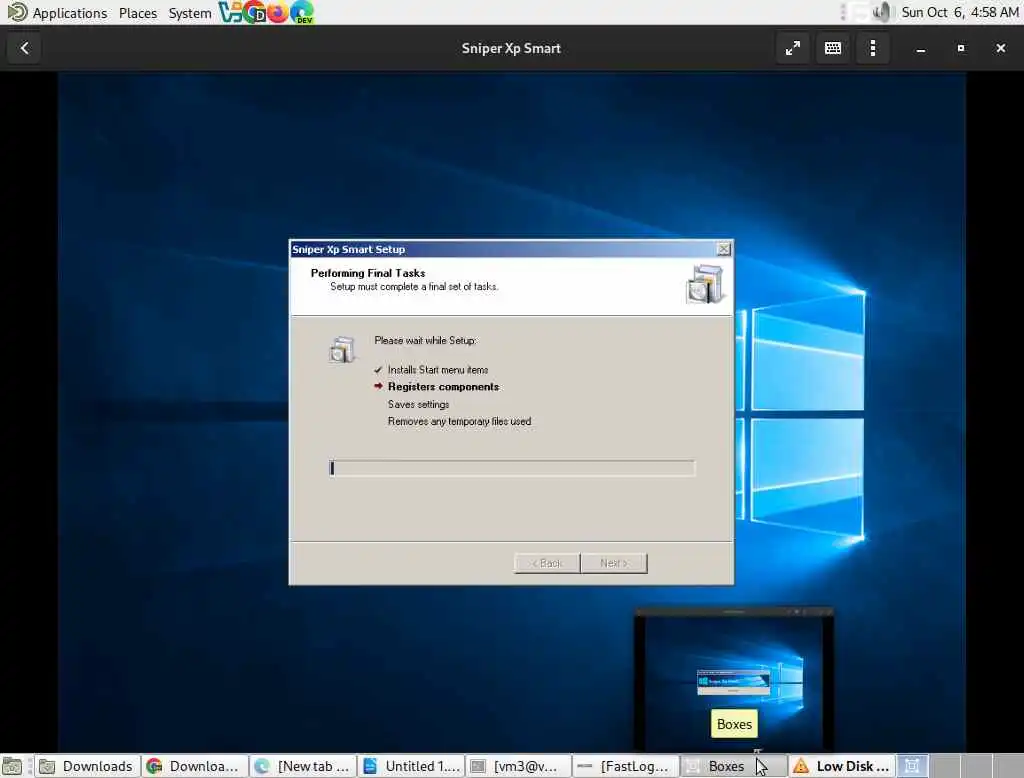Viewport: 1024px width, 778px height.
Task: Minimize the Boxes window
Action: [921, 48]
